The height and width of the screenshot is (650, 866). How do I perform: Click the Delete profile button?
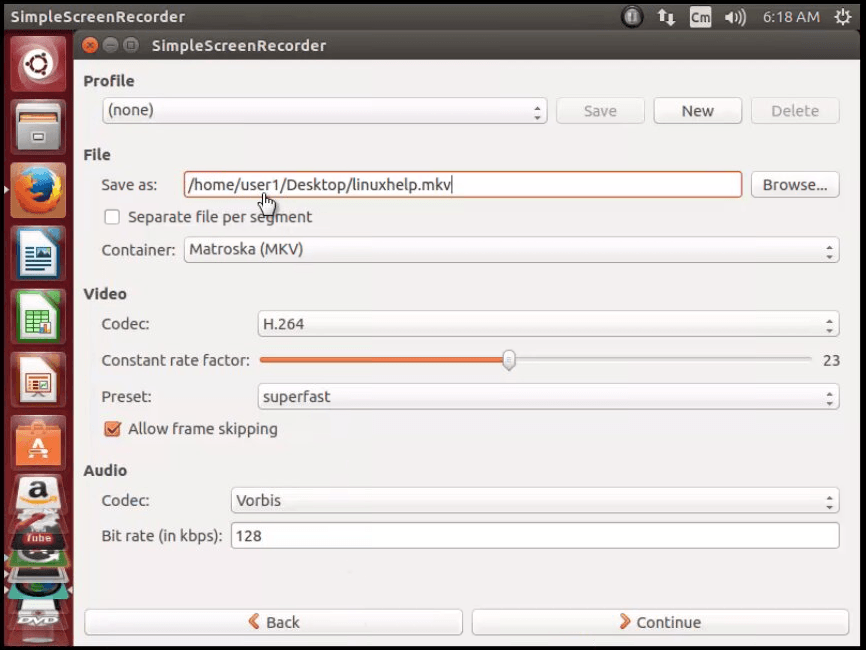click(795, 110)
